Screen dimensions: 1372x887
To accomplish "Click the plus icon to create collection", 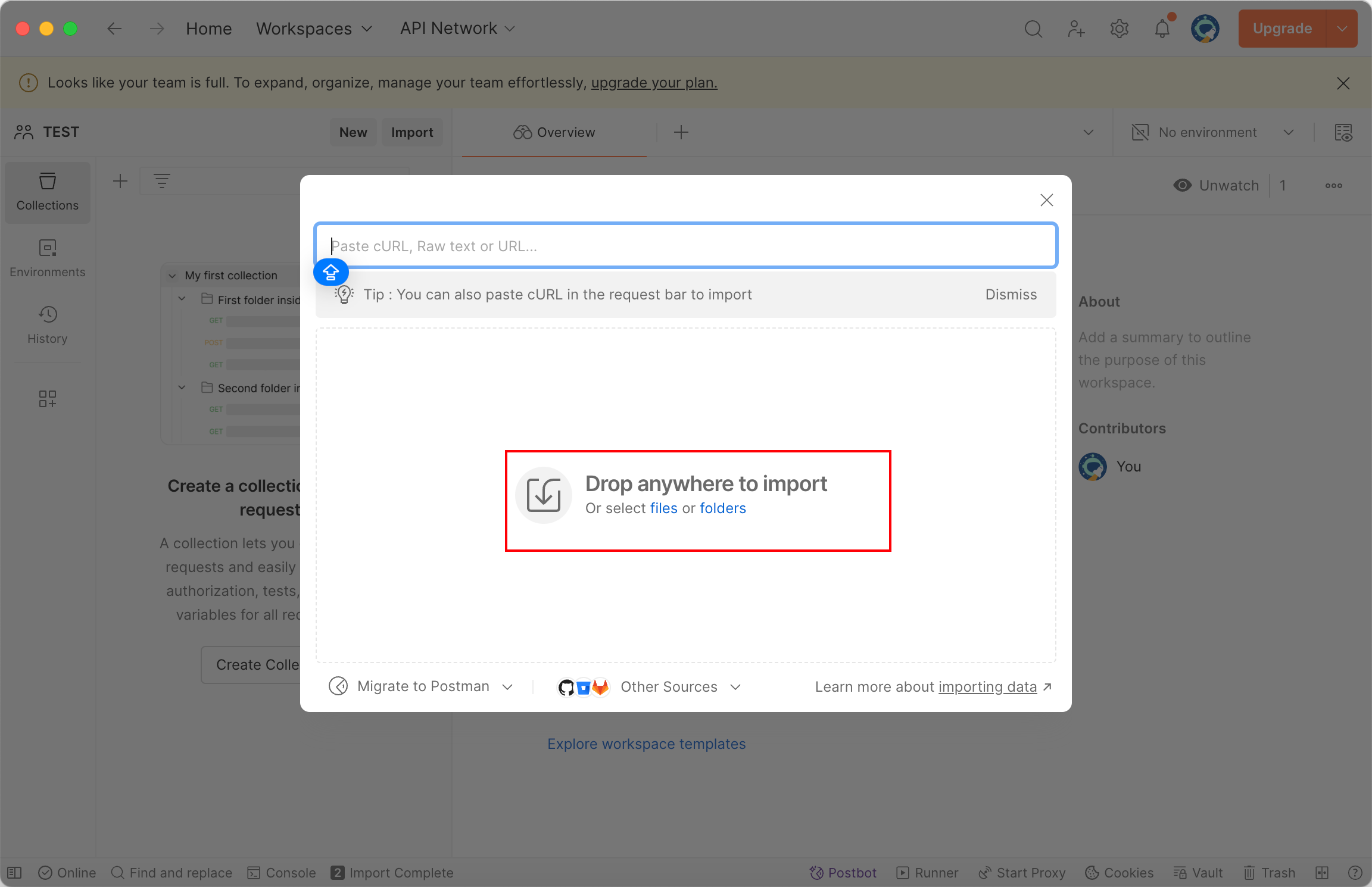I will [120, 181].
